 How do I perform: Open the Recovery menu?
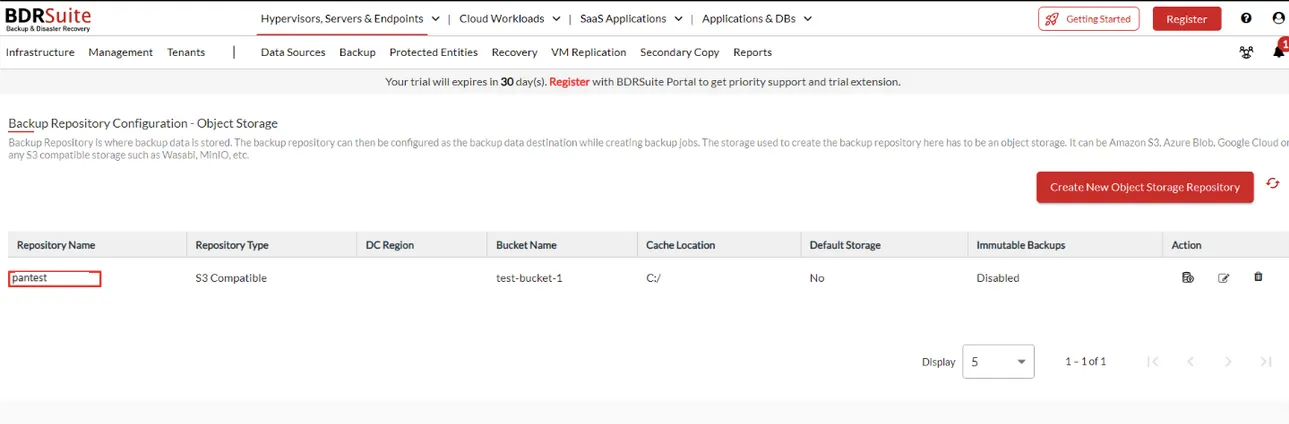[514, 52]
